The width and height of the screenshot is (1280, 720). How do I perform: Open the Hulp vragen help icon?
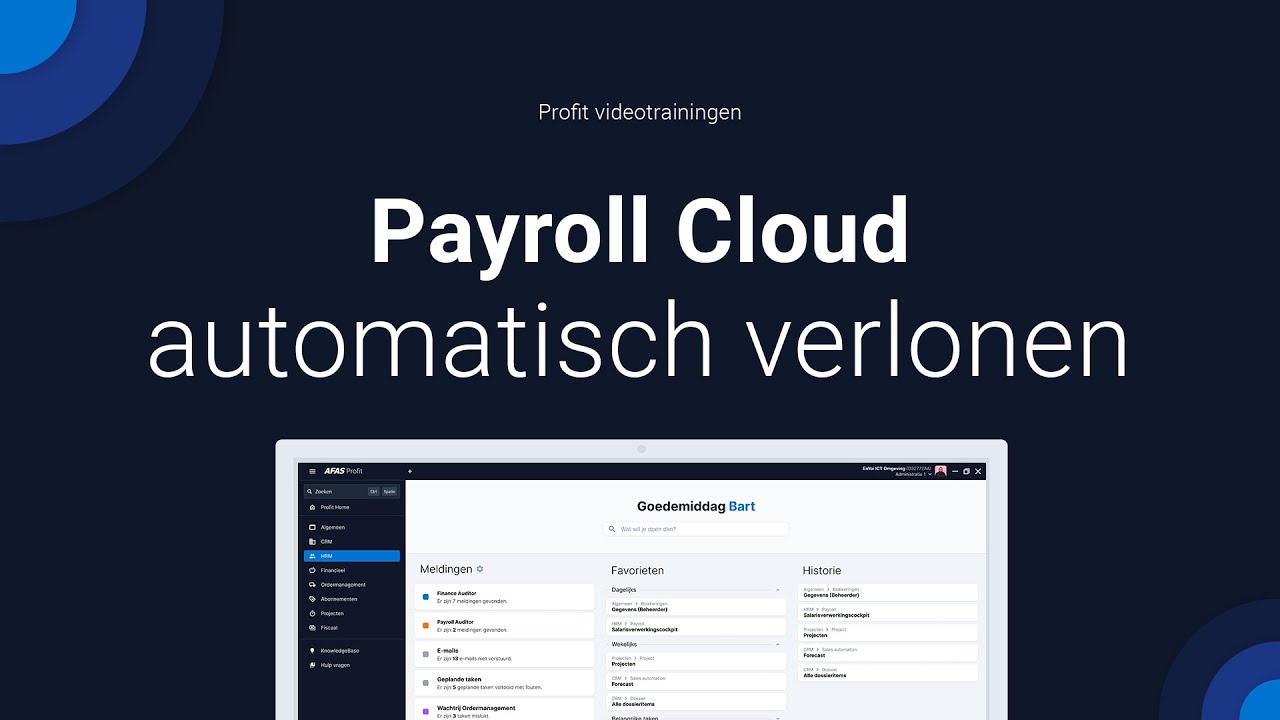click(x=312, y=665)
